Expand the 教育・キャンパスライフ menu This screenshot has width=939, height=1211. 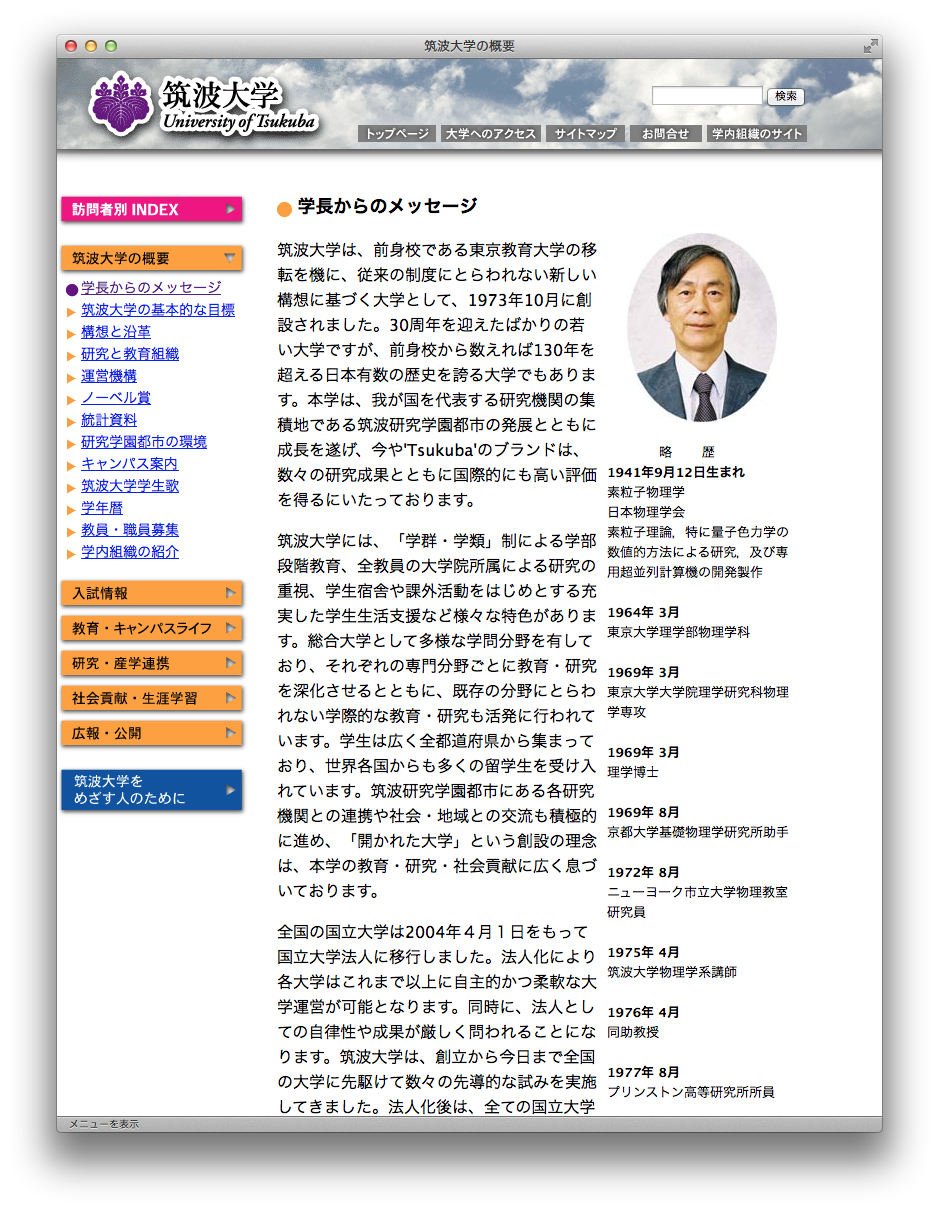[152, 628]
